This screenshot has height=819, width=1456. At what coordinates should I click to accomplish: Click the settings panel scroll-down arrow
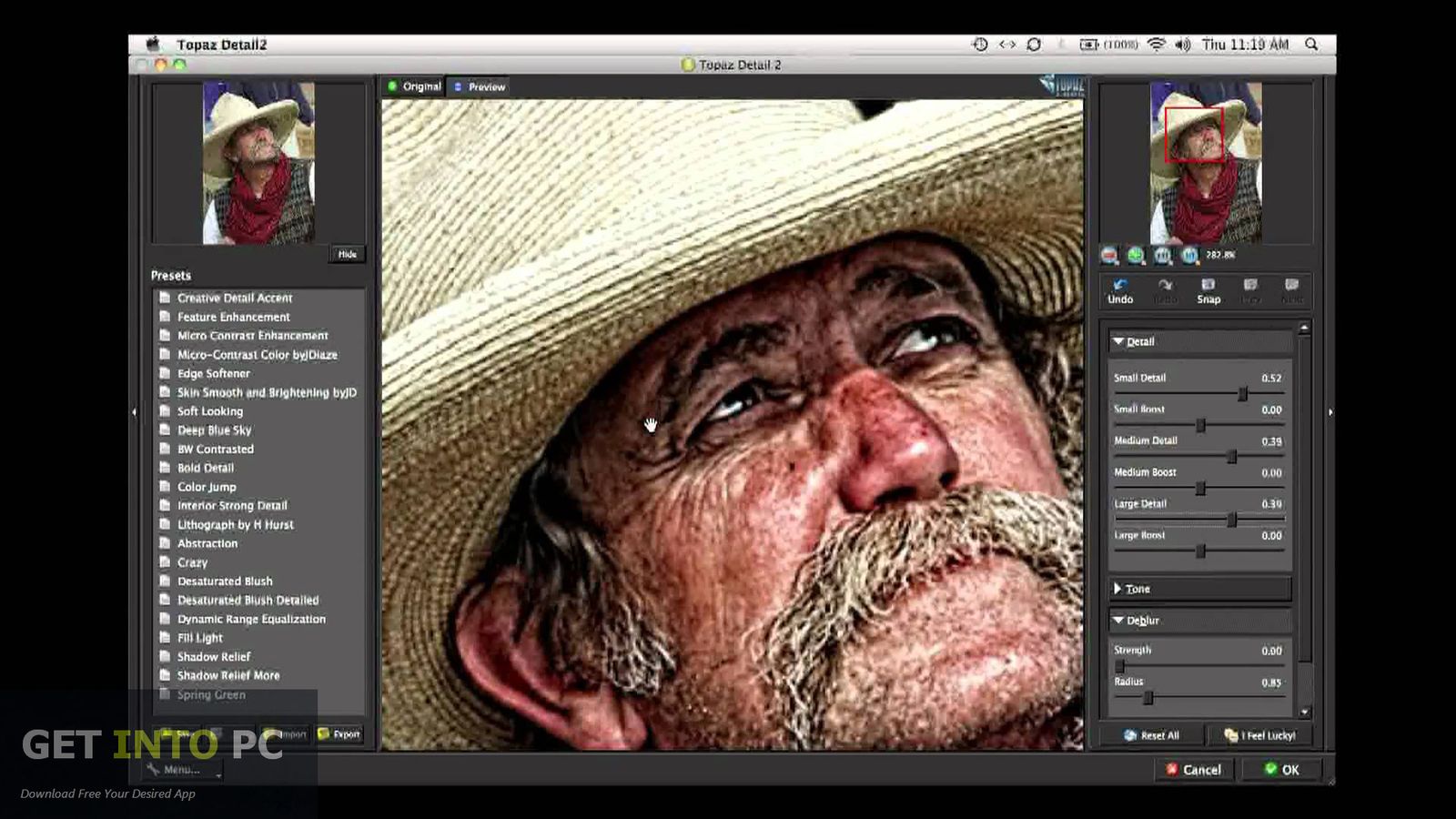pyautogui.click(x=1305, y=713)
